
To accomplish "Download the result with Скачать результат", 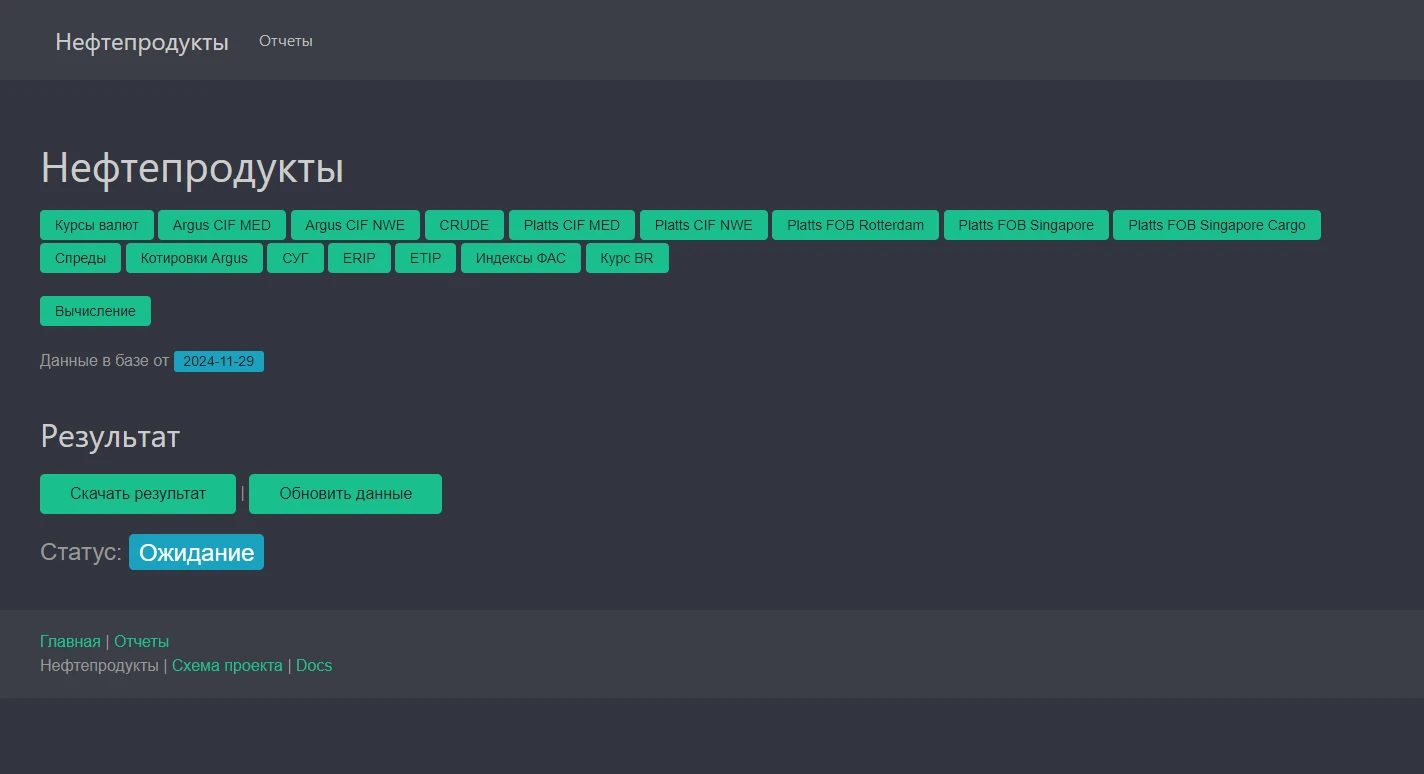I will pyautogui.click(x=138, y=494).
